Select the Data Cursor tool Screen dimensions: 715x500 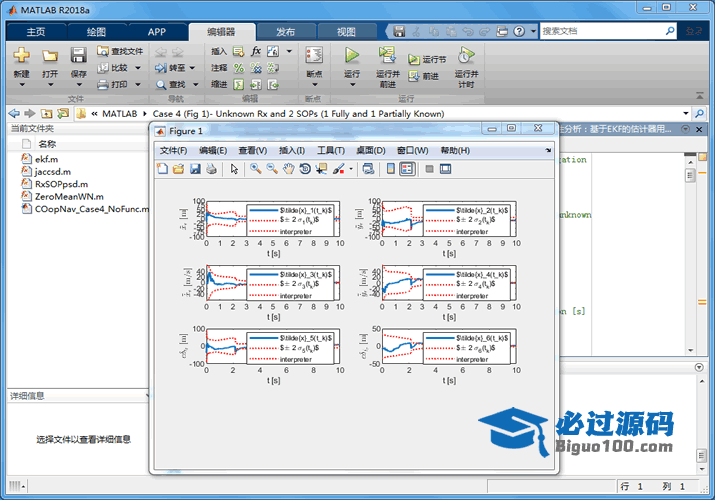321,169
